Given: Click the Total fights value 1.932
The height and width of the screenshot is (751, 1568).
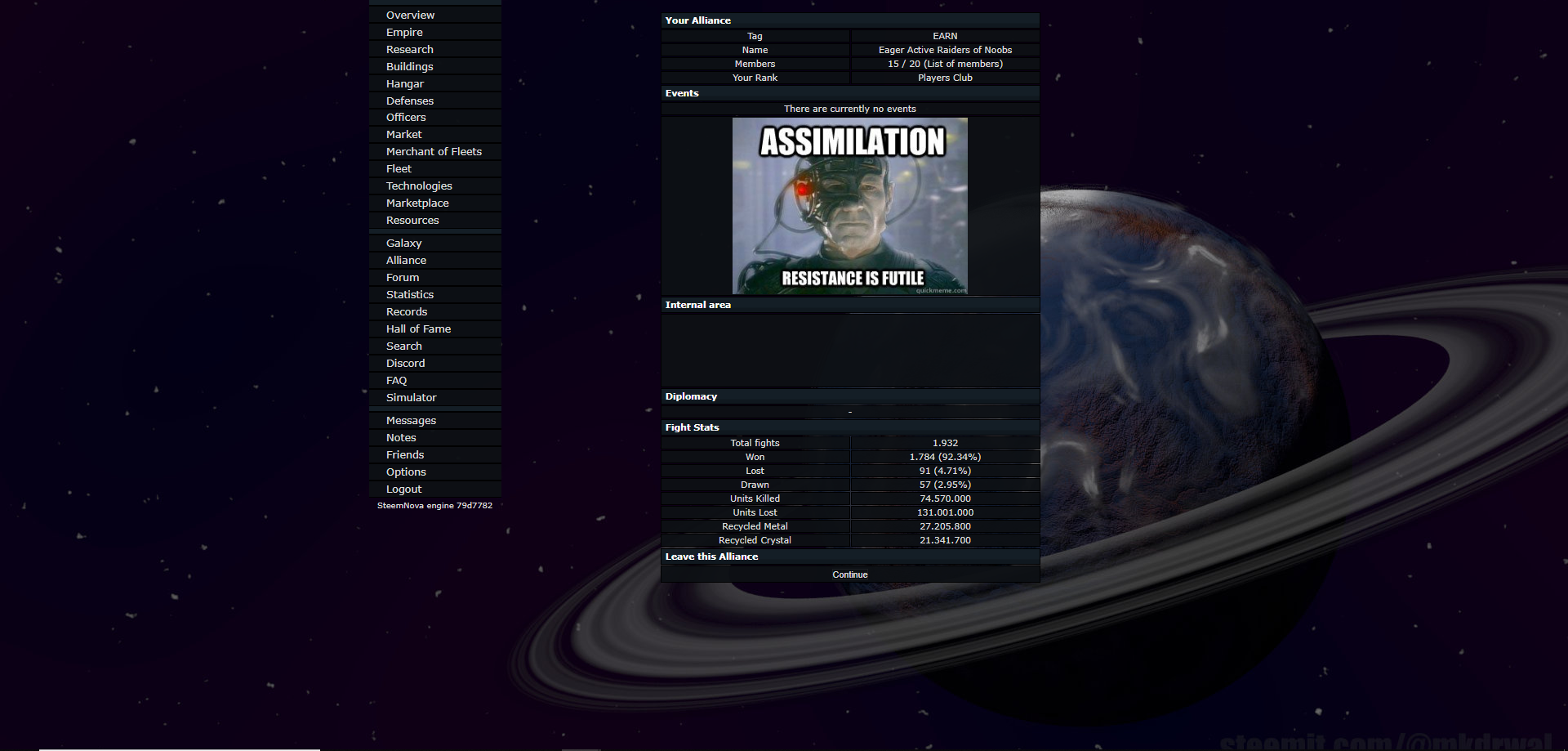Looking at the screenshot, I should (945, 443).
